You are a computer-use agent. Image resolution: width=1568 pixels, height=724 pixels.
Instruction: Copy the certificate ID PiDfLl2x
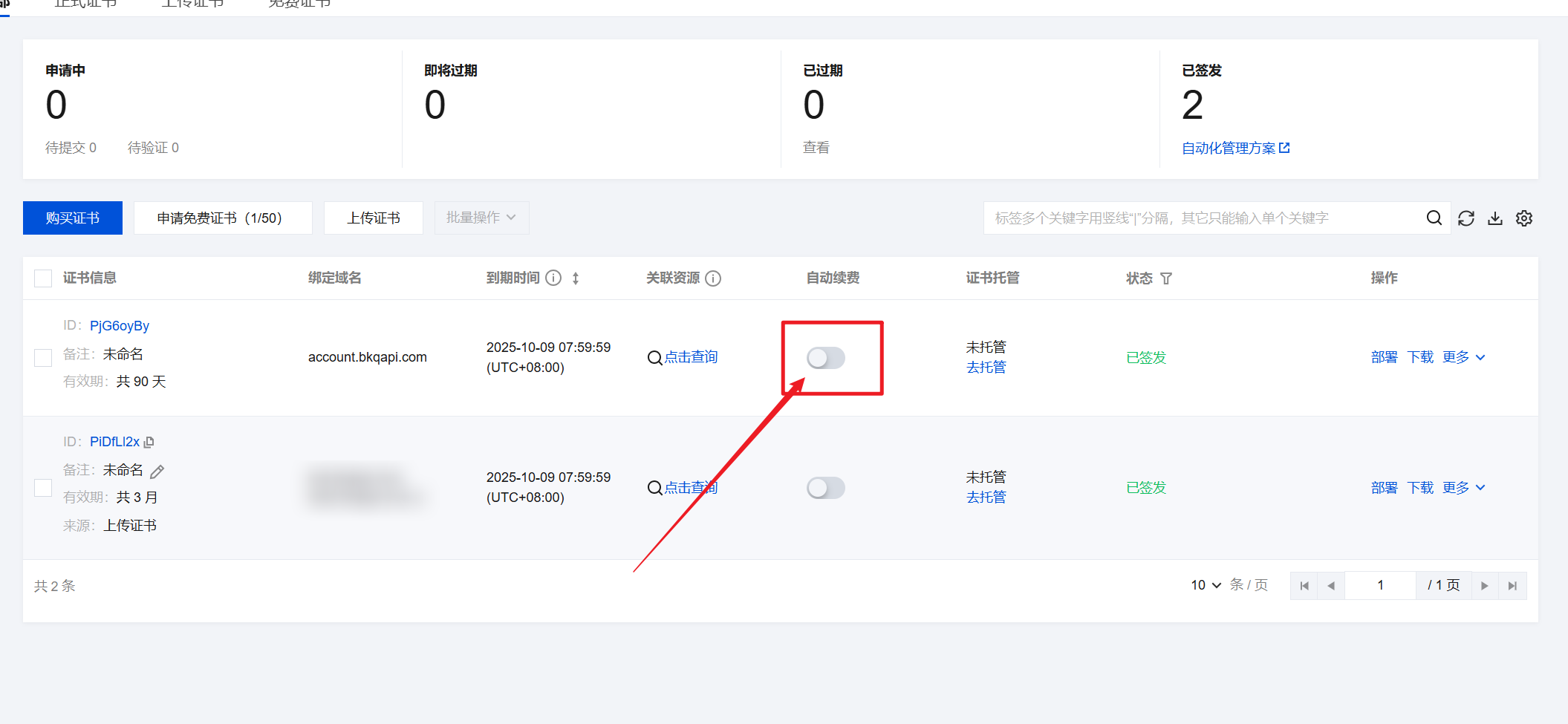(x=149, y=441)
